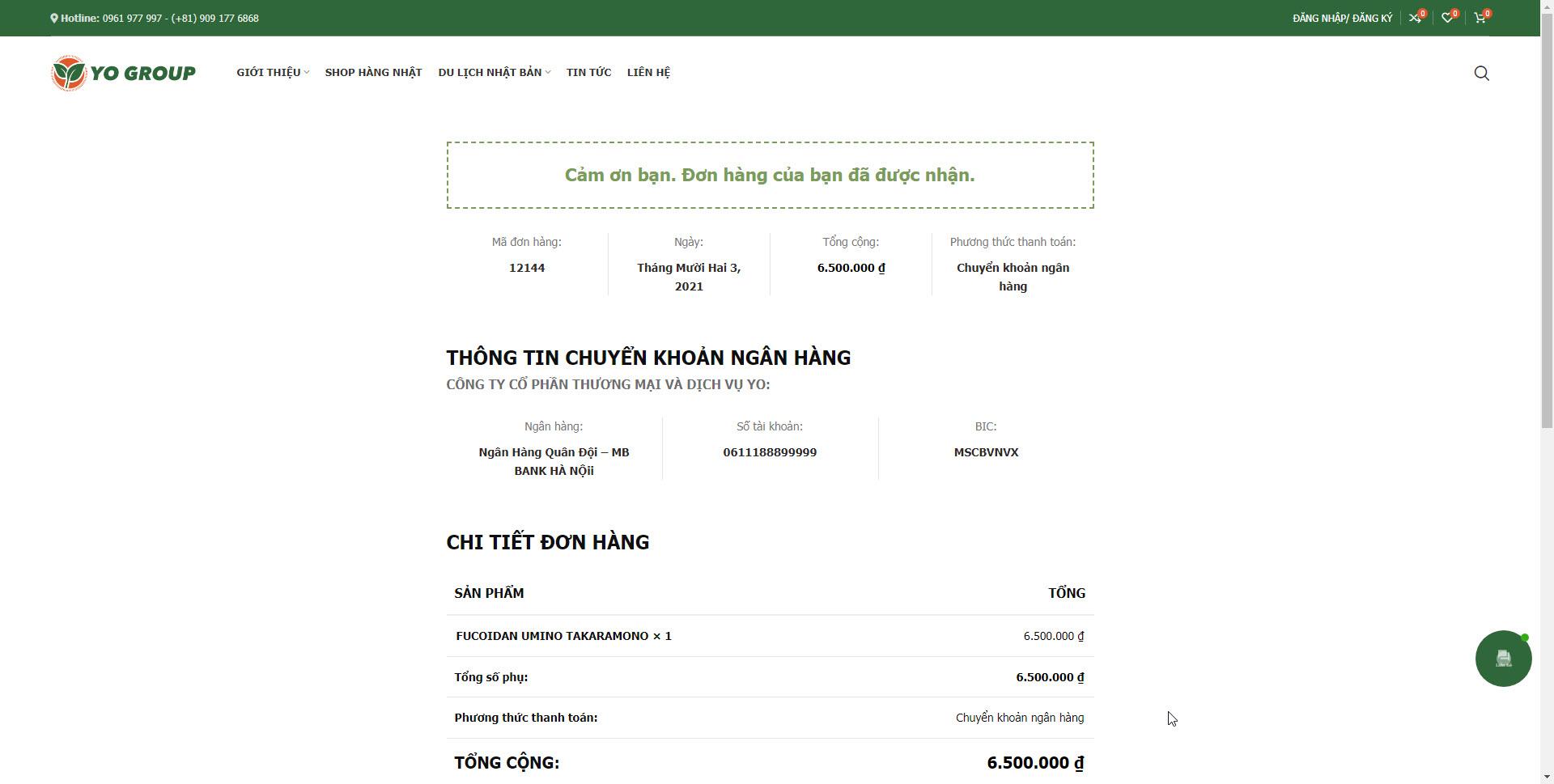
Task: Select order number 12144
Action: pos(527,268)
